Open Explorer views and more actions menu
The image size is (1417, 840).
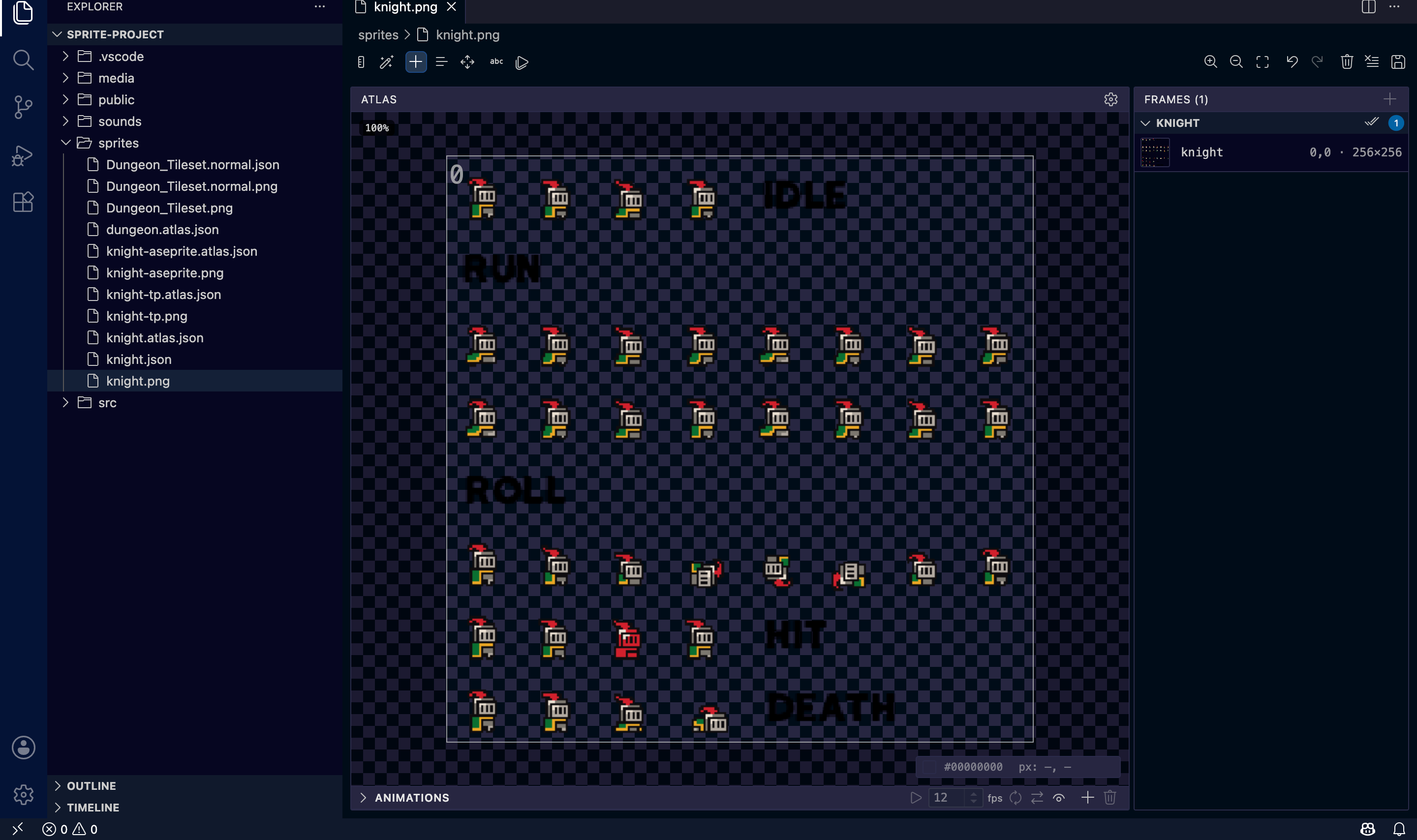point(320,7)
